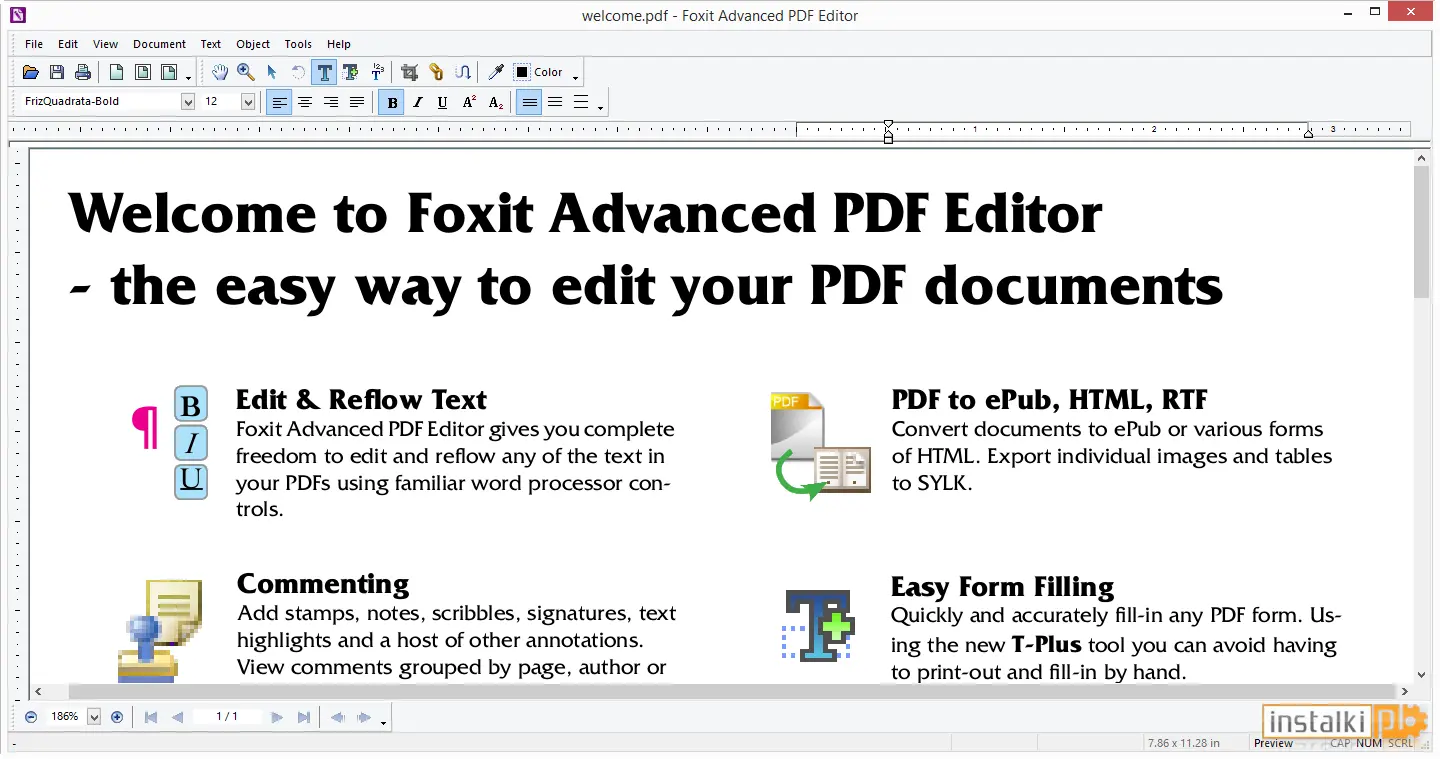Viewport: 1440px width, 759px height.
Task: Toggle Bold formatting
Action: pos(391,102)
